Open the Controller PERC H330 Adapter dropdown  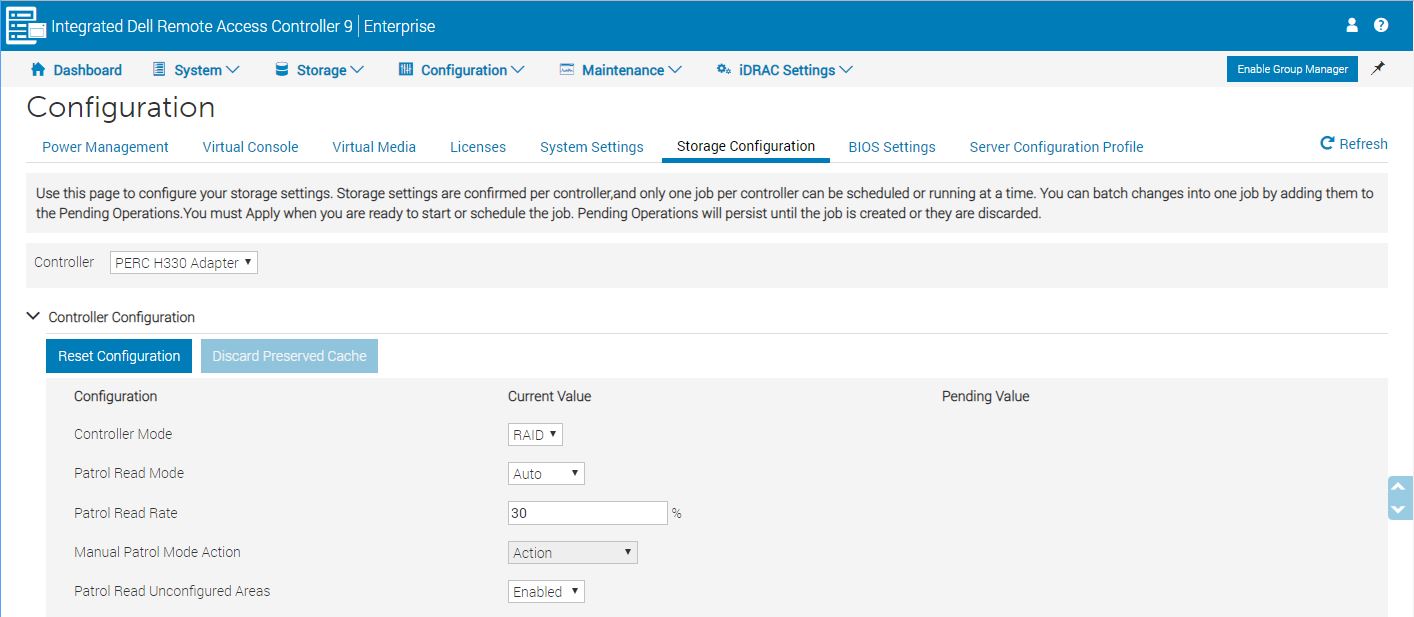point(183,263)
